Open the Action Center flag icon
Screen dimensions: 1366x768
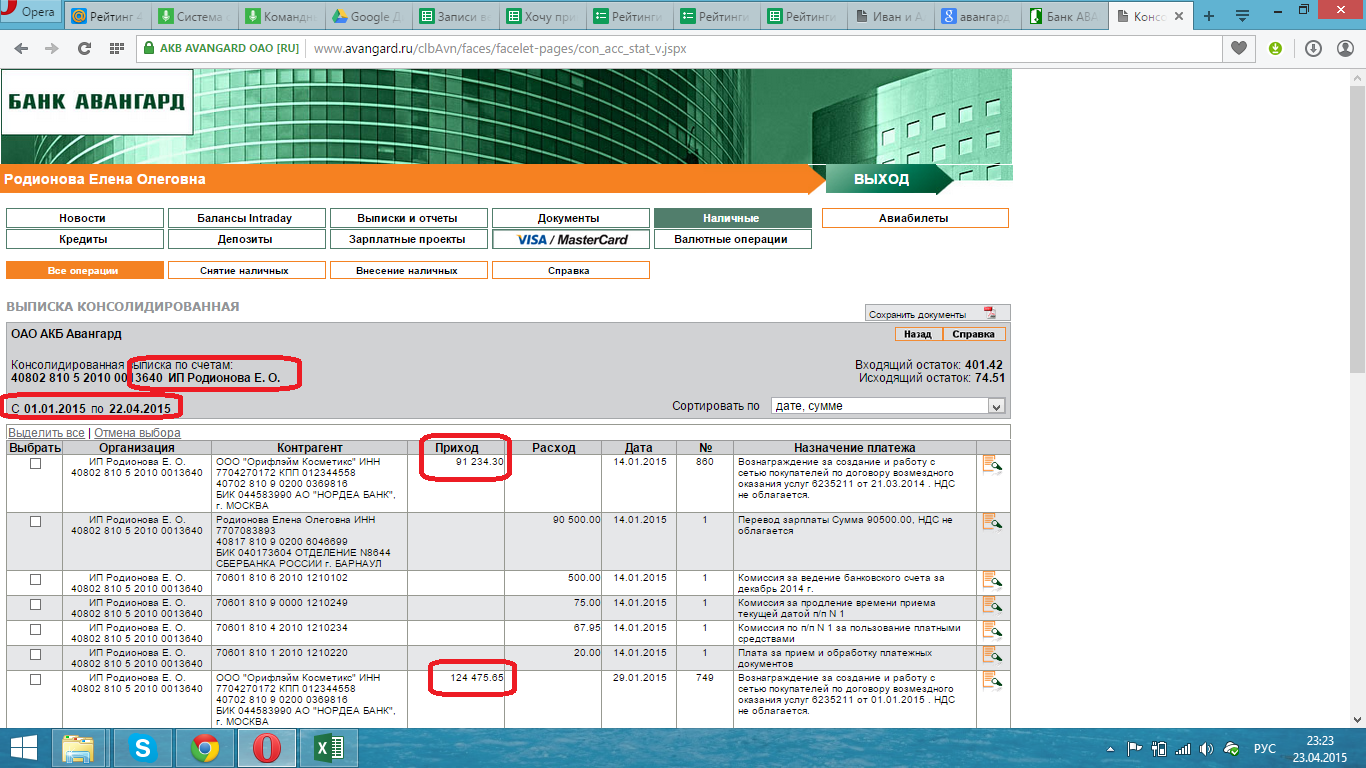pyautogui.click(x=1135, y=748)
